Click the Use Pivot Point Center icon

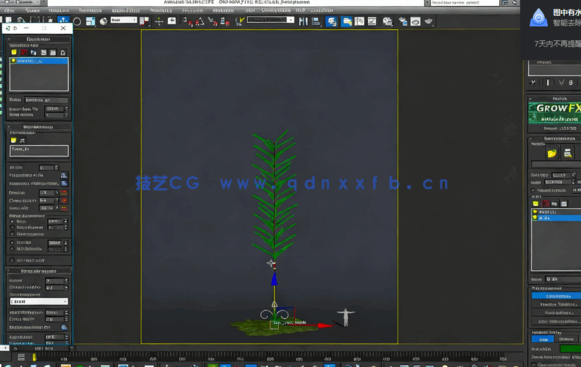click(x=144, y=22)
